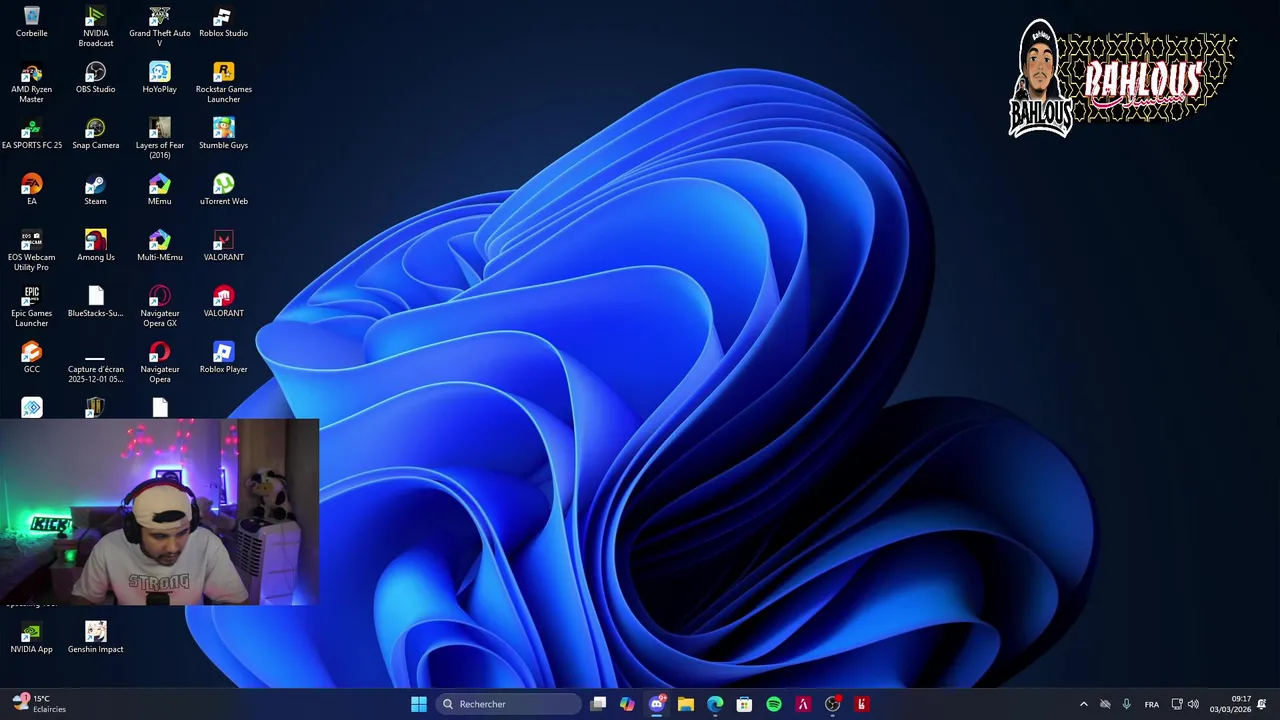Select the BlueStacks-Su... file icon
Viewport: 1280px width, 720px height.
(x=95, y=302)
